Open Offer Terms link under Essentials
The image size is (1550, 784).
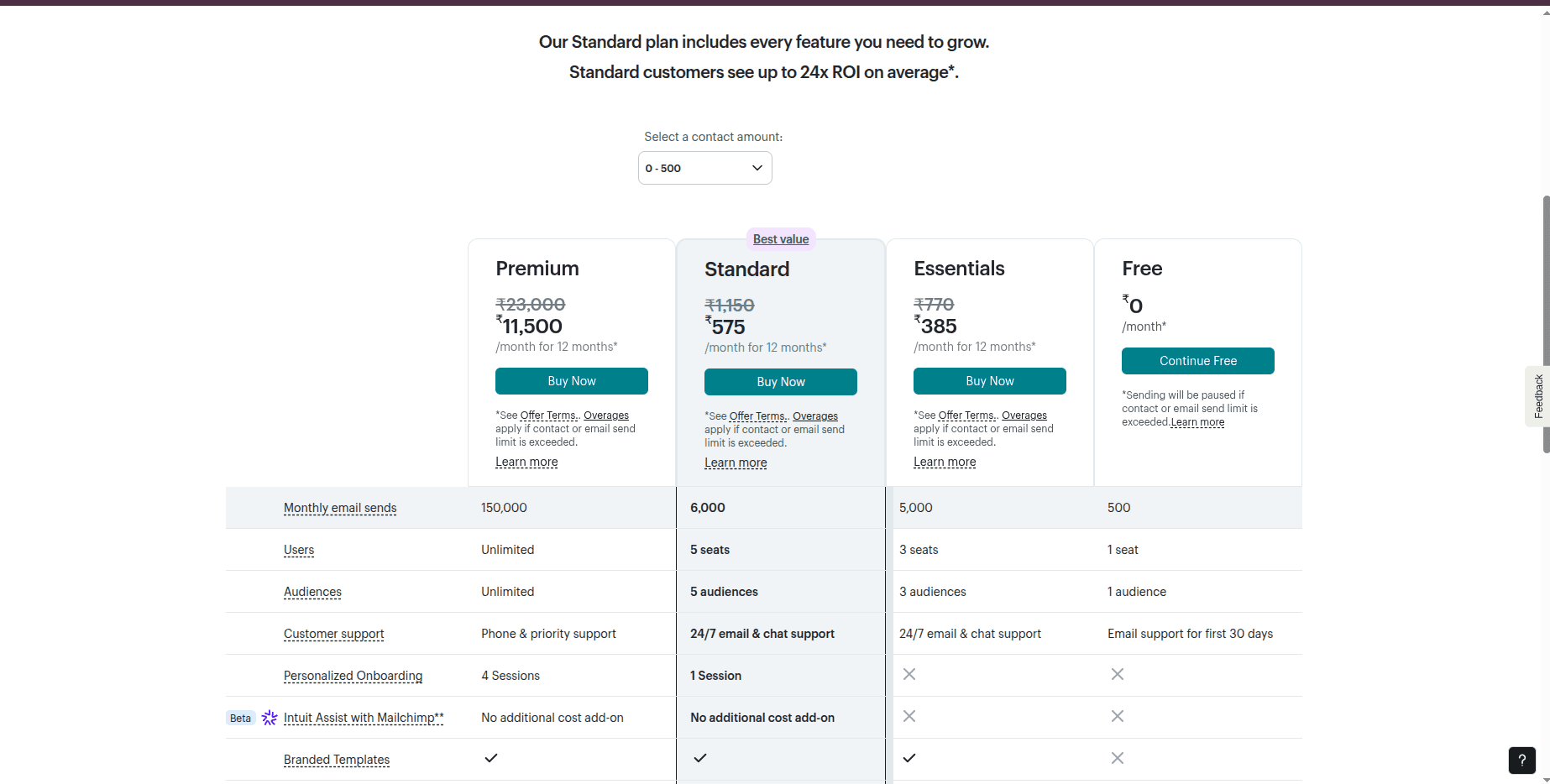coord(966,416)
